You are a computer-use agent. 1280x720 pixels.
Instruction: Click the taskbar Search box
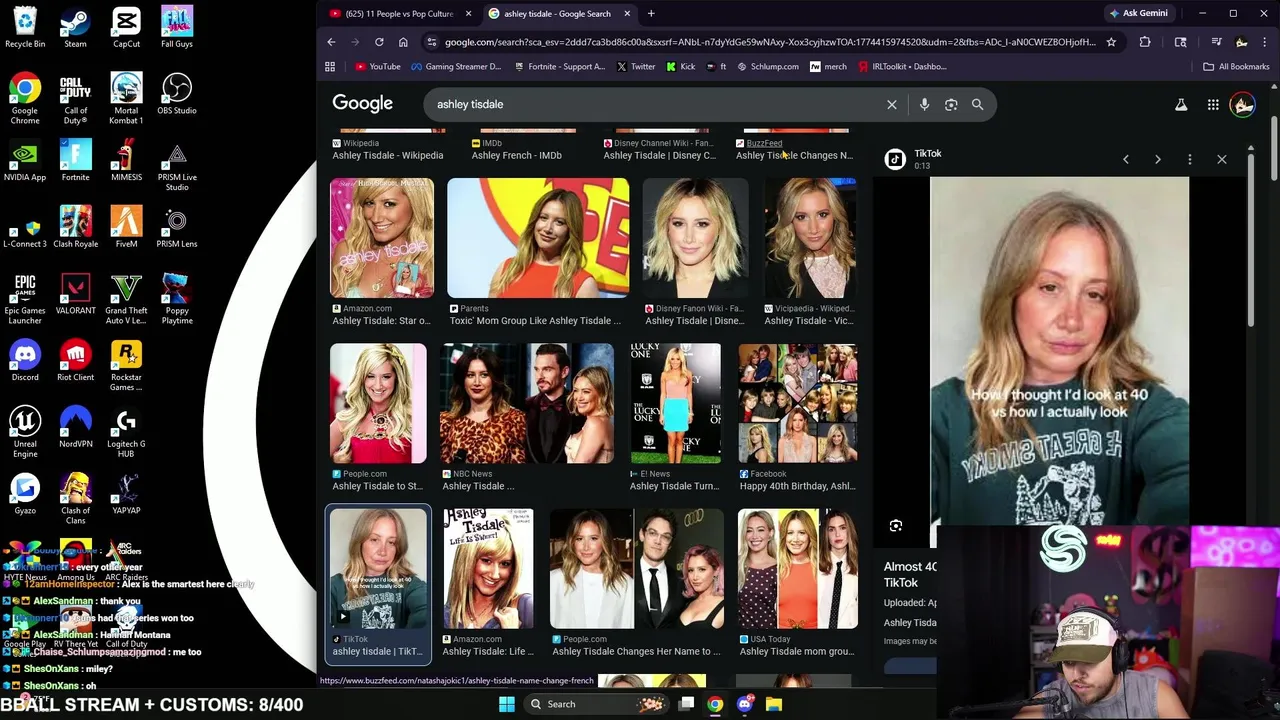coord(598,704)
